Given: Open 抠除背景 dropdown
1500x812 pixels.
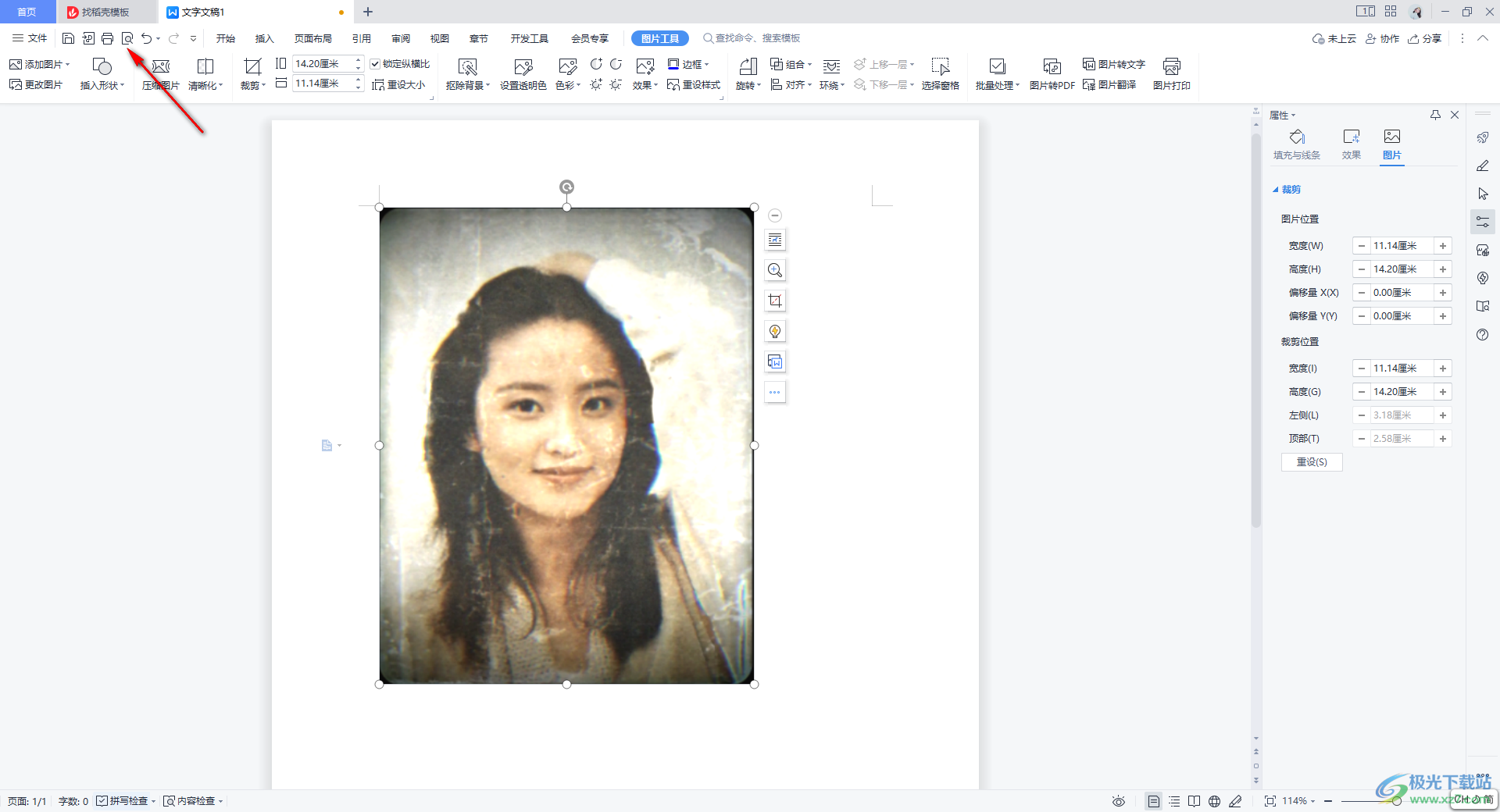Looking at the screenshot, I should coord(468,75).
